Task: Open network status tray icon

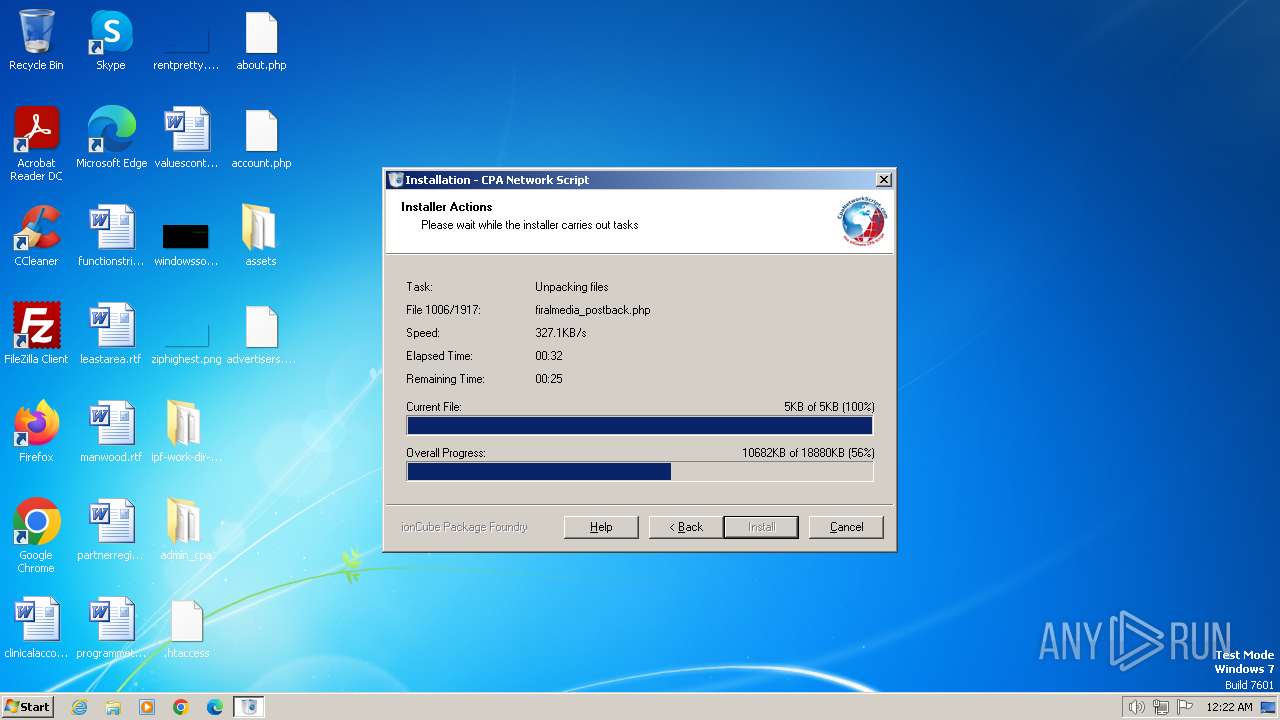Action: (x=1161, y=707)
